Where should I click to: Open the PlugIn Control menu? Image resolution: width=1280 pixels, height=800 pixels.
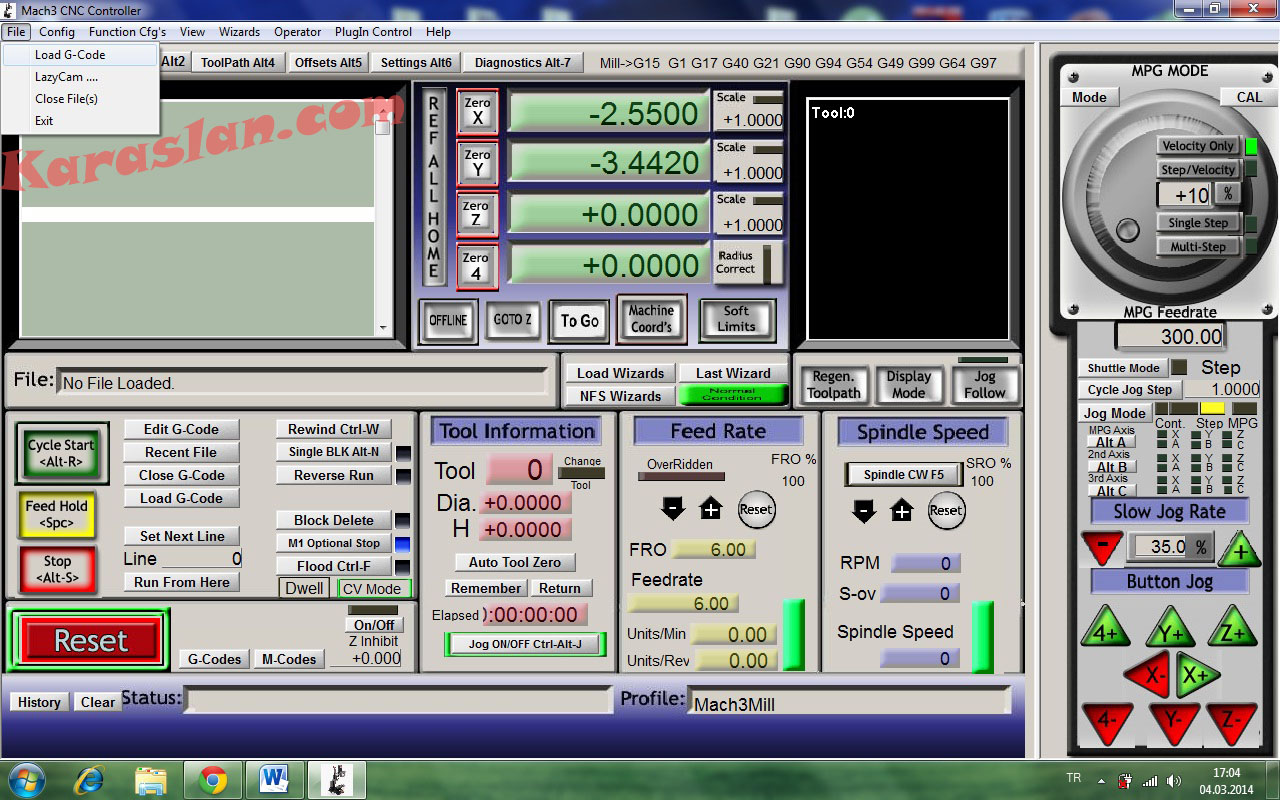point(373,32)
